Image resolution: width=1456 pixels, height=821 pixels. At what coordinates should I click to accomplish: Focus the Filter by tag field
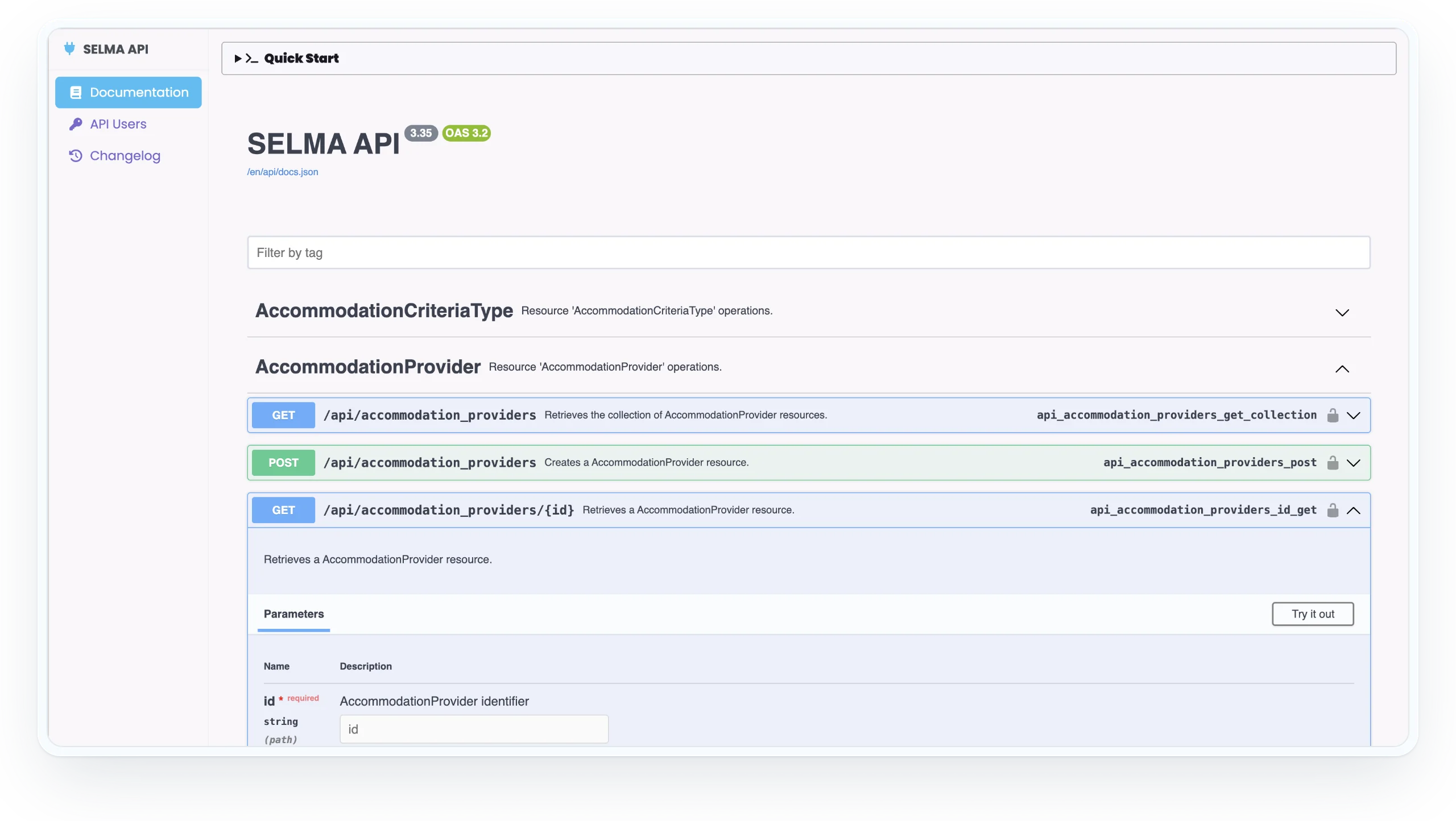(x=809, y=252)
